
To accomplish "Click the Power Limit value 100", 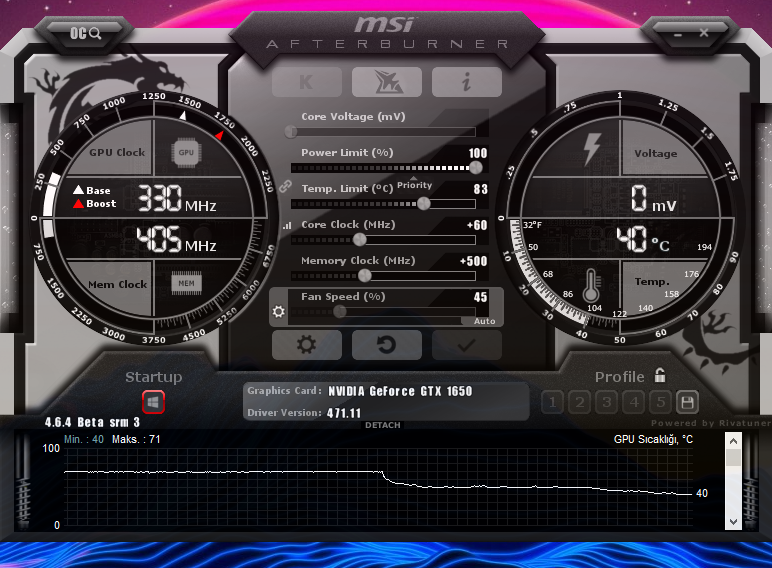I will (x=478, y=153).
